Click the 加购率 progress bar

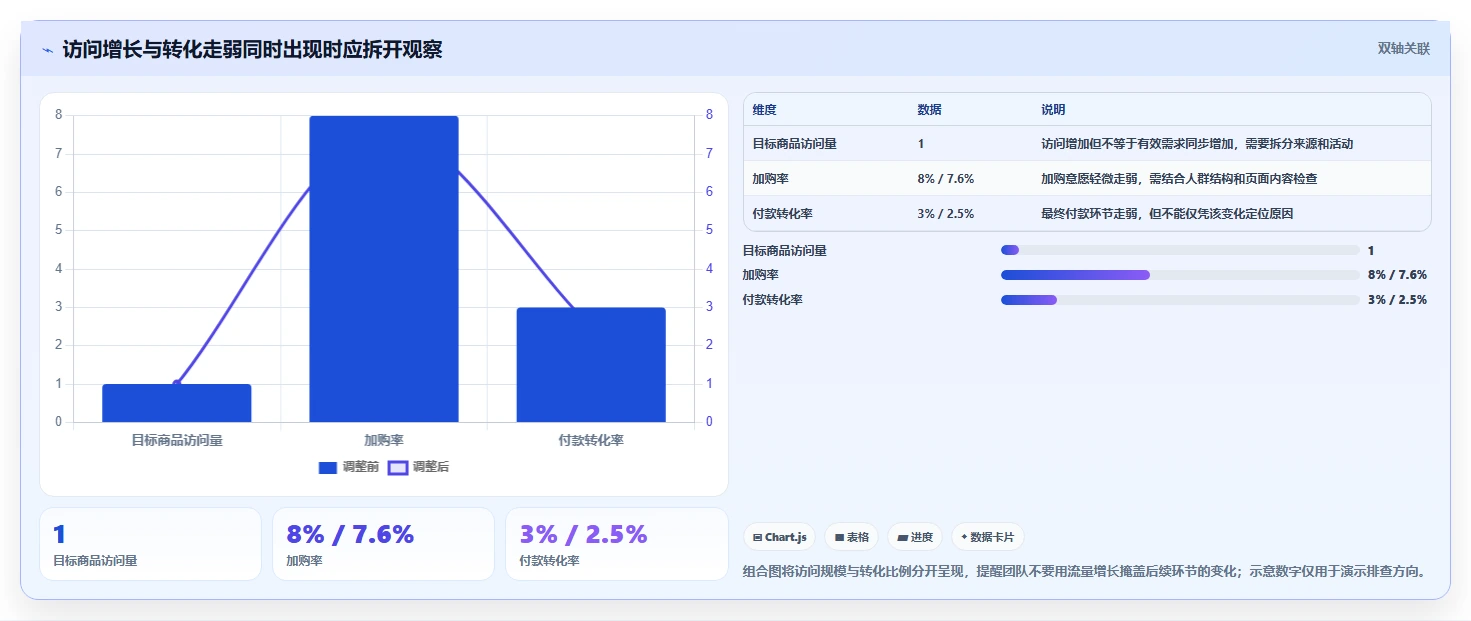[1180, 274]
